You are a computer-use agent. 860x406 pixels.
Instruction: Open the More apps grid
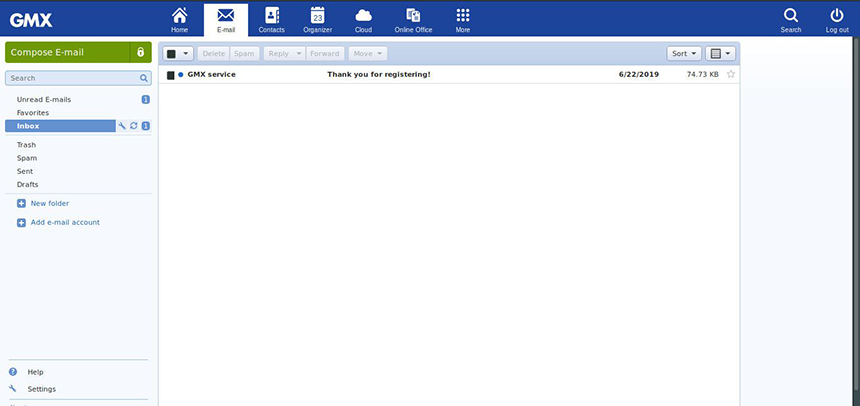(463, 20)
